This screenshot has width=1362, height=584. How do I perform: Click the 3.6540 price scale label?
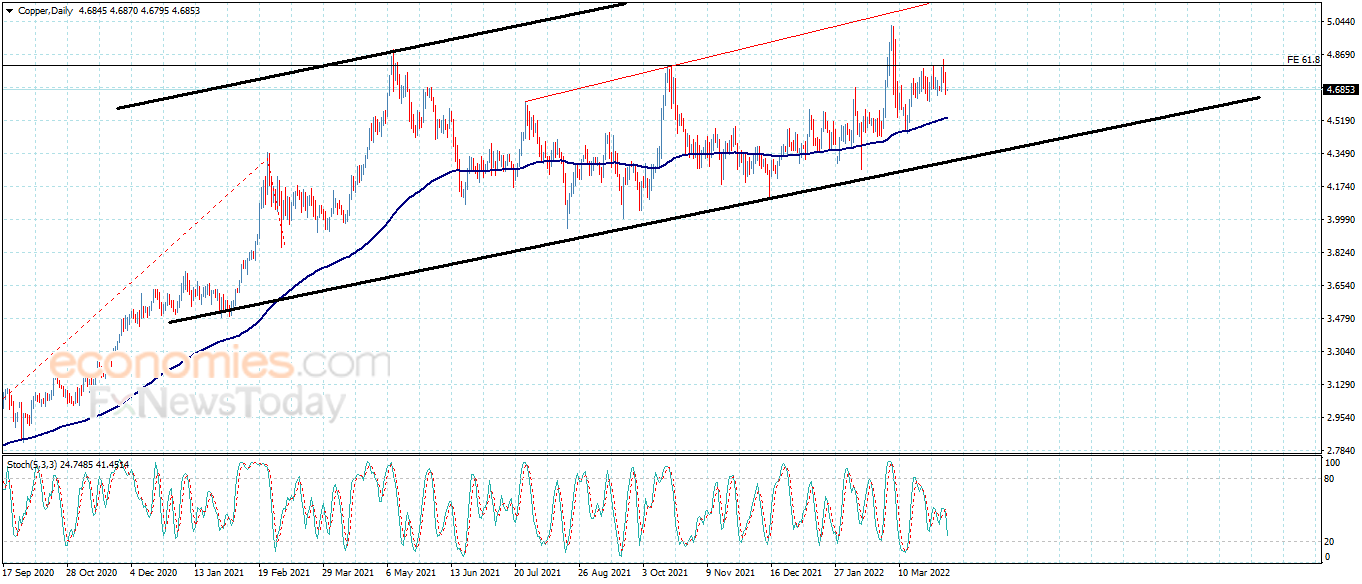[x=1339, y=286]
